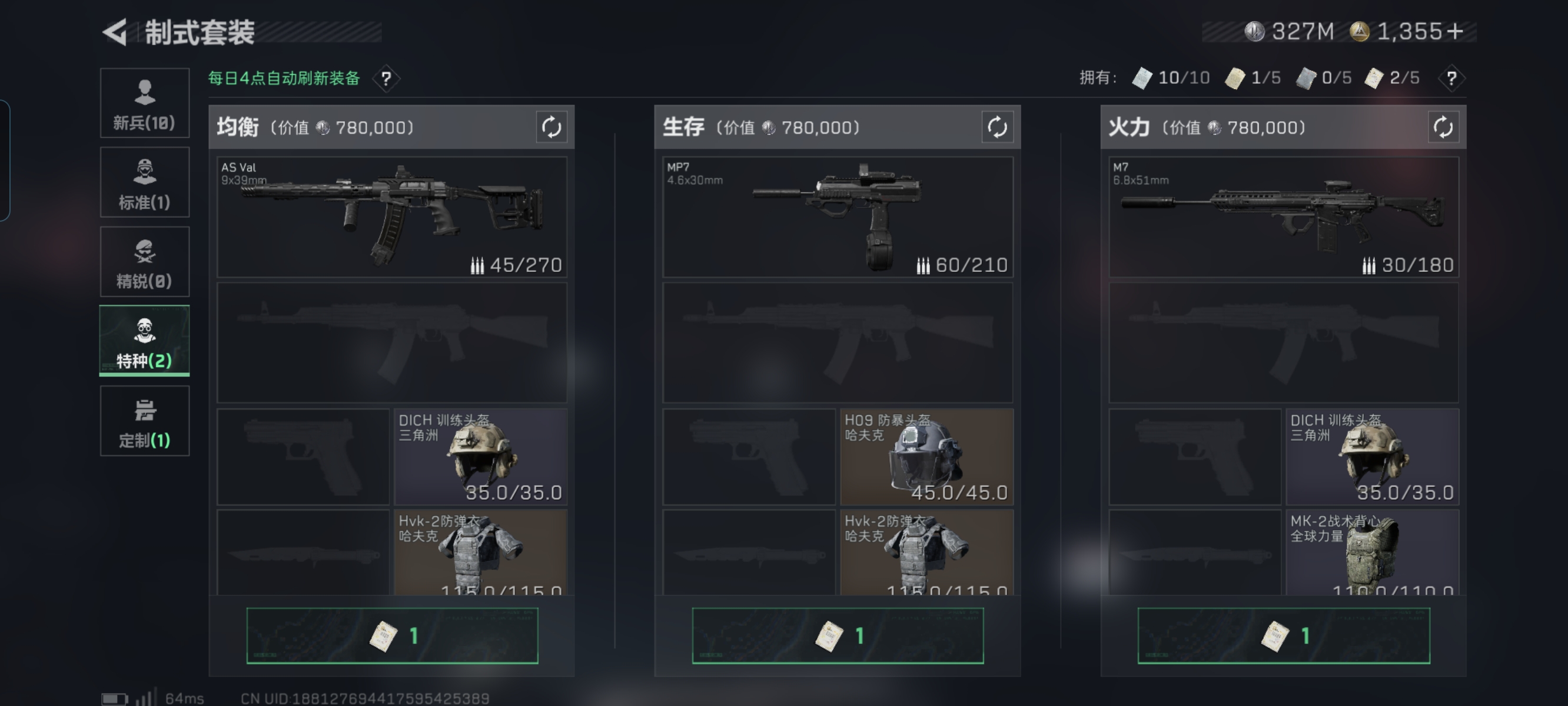The height and width of the screenshot is (706, 1568).
Task: View the MK-2战术背心 armor item
Action: click(1372, 552)
